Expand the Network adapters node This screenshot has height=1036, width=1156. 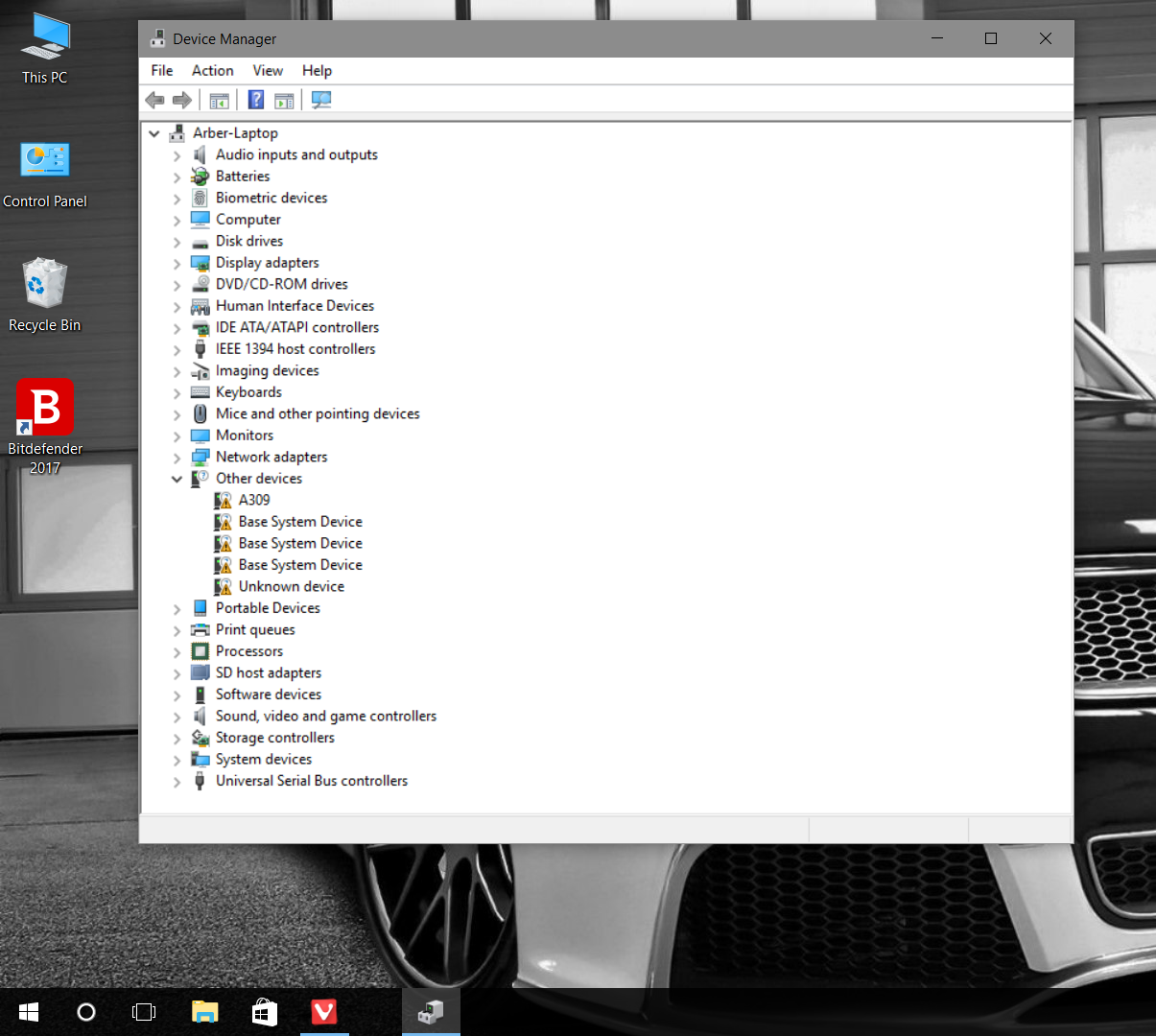tap(177, 458)
